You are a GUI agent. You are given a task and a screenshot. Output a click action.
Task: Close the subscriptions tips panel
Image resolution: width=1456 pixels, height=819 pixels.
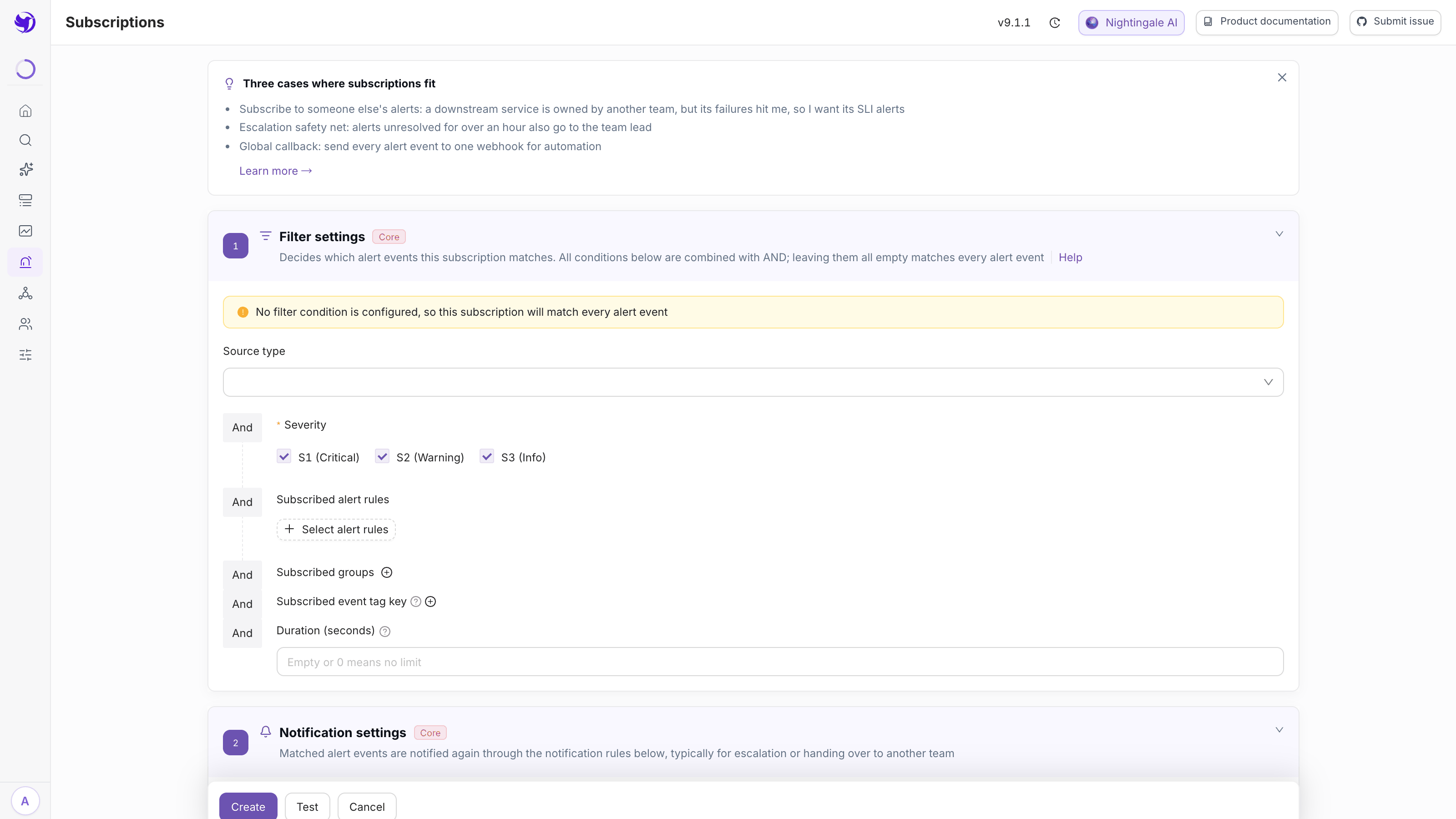1282,77
